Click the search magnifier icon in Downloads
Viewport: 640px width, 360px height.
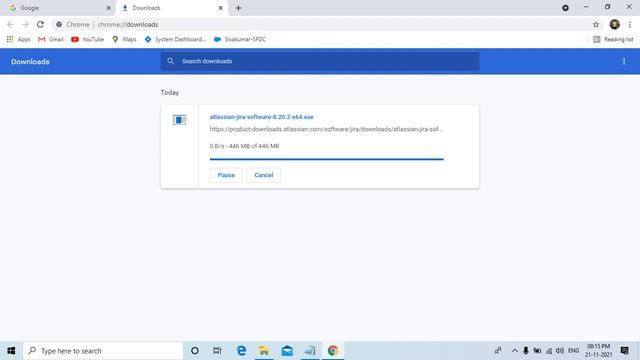click(x=171, y=61)
